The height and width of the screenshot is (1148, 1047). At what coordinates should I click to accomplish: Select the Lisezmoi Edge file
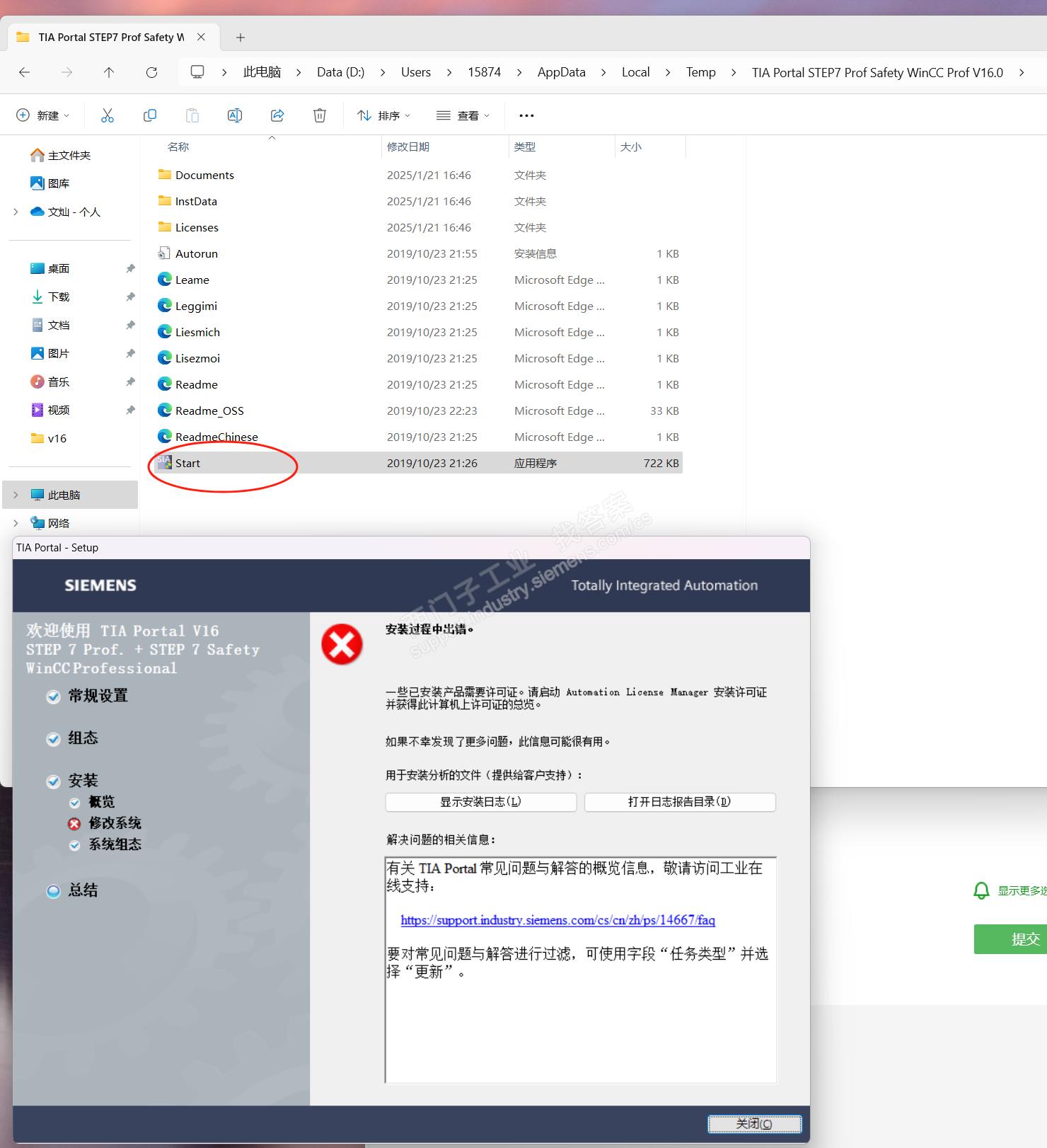418,358
